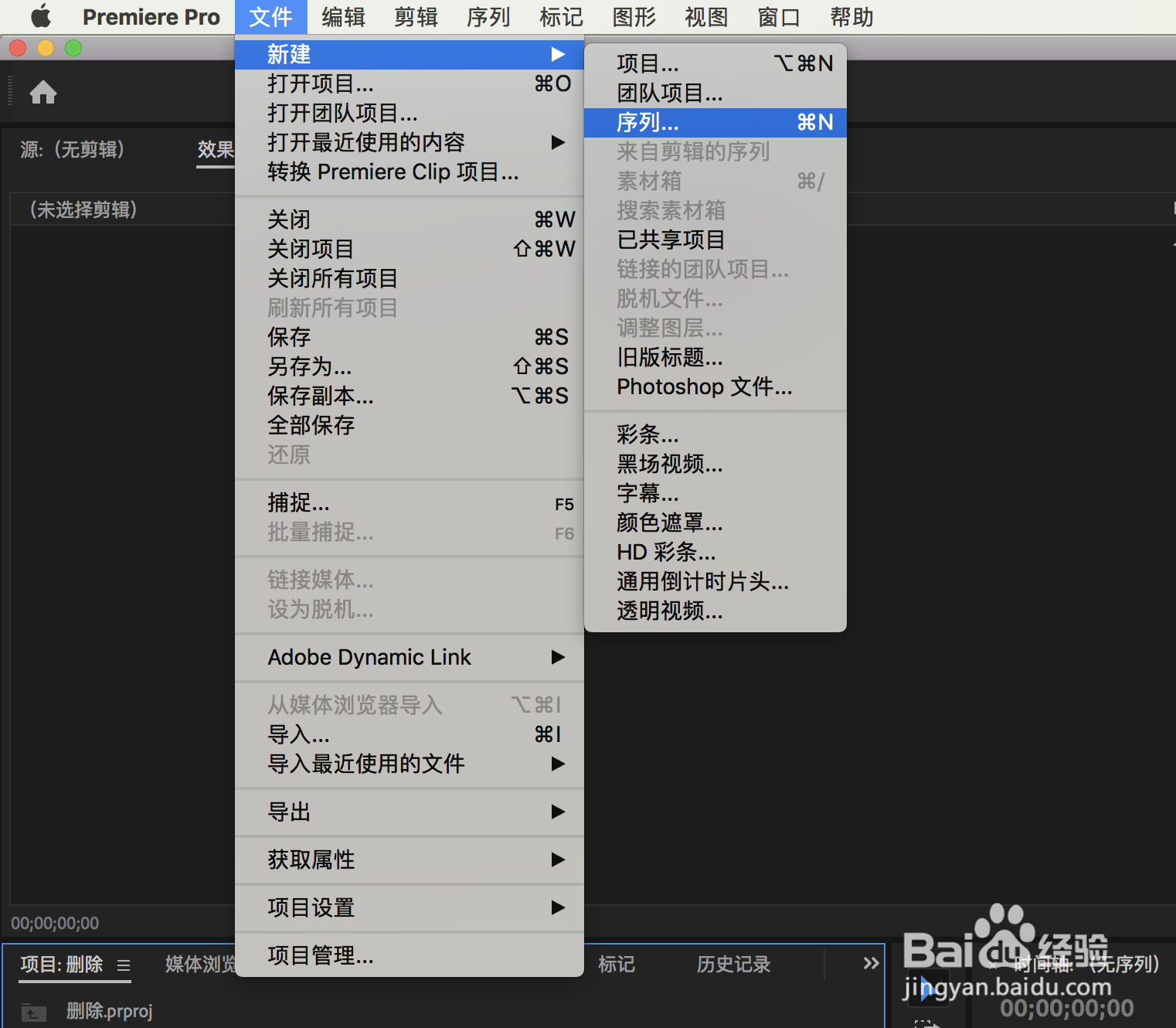The height and width of the screenshot is (1028, 1176).
Task: Switch to 历史记录 panel tab
Action: pyautogui.click(x=733, y=965)
